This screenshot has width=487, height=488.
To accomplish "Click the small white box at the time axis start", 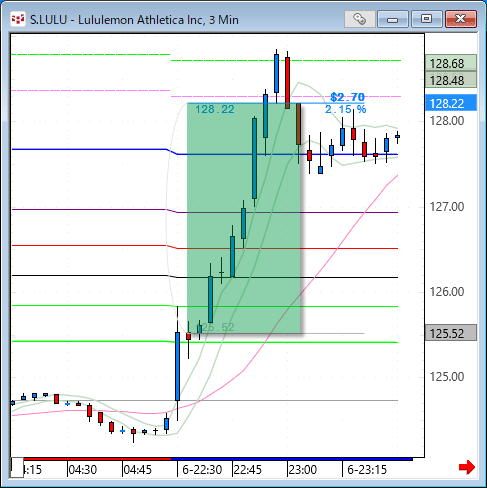I will [17, 468].
